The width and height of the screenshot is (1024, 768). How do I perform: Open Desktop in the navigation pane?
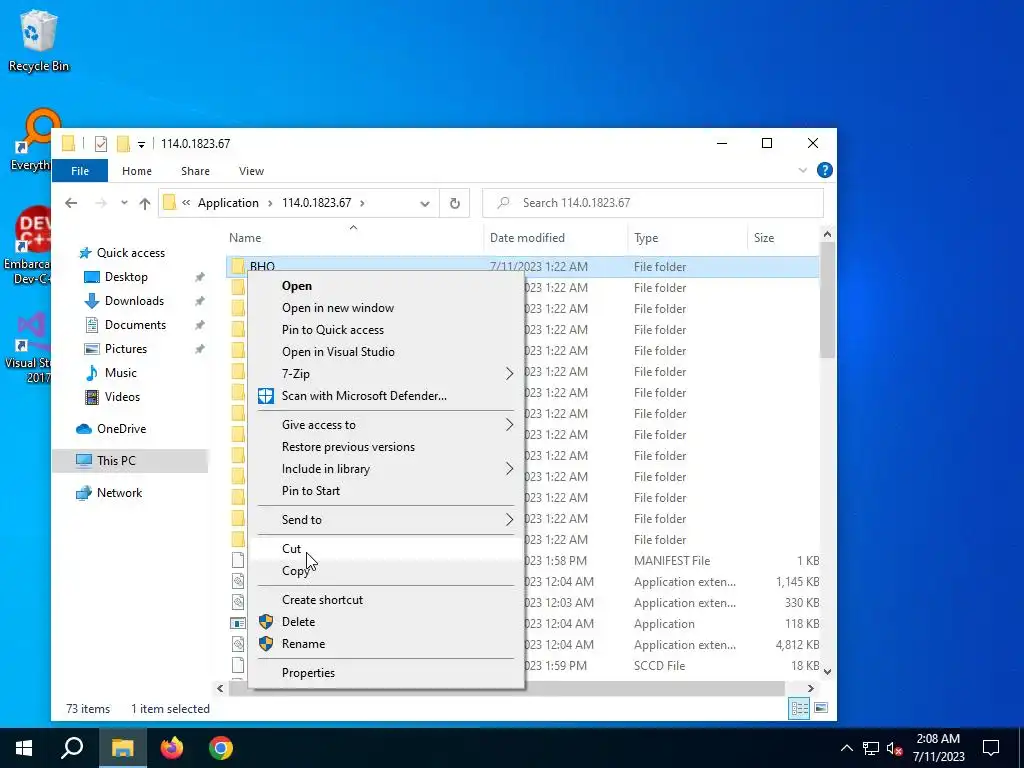pyautogui.click(x=126, y=278)
